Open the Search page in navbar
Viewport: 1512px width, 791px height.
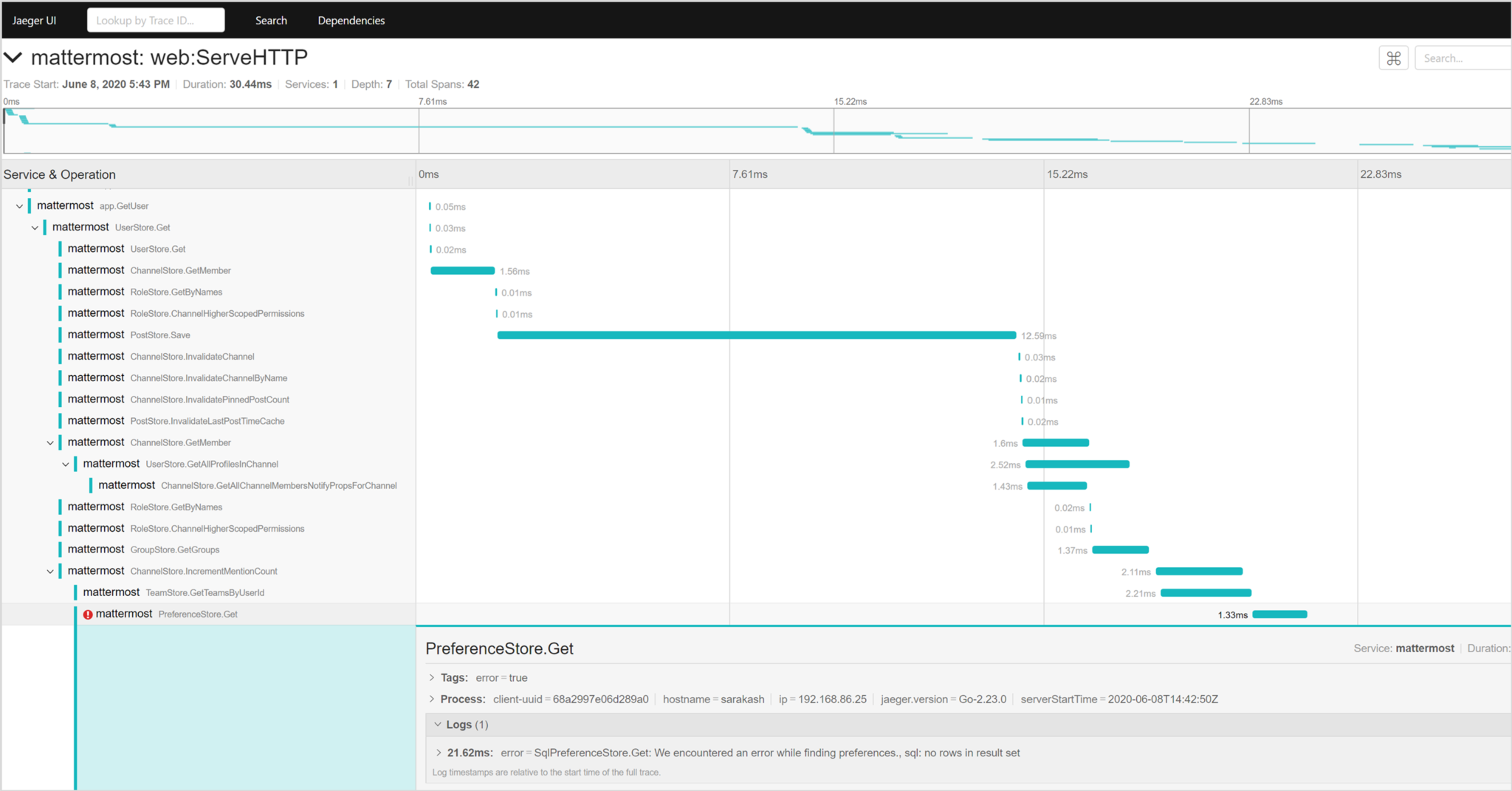point(271,21)
